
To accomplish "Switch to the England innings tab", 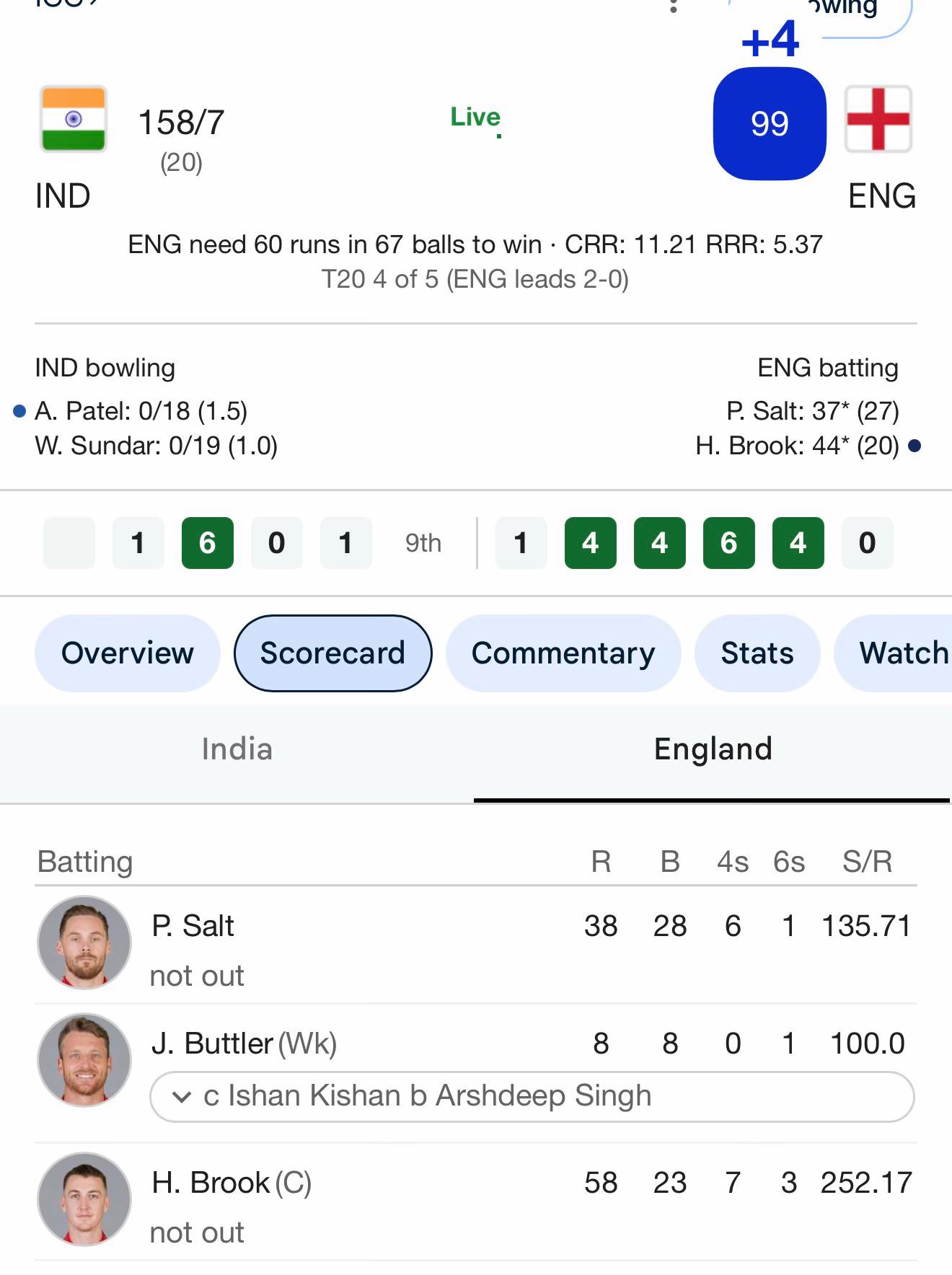I will 713,749.
